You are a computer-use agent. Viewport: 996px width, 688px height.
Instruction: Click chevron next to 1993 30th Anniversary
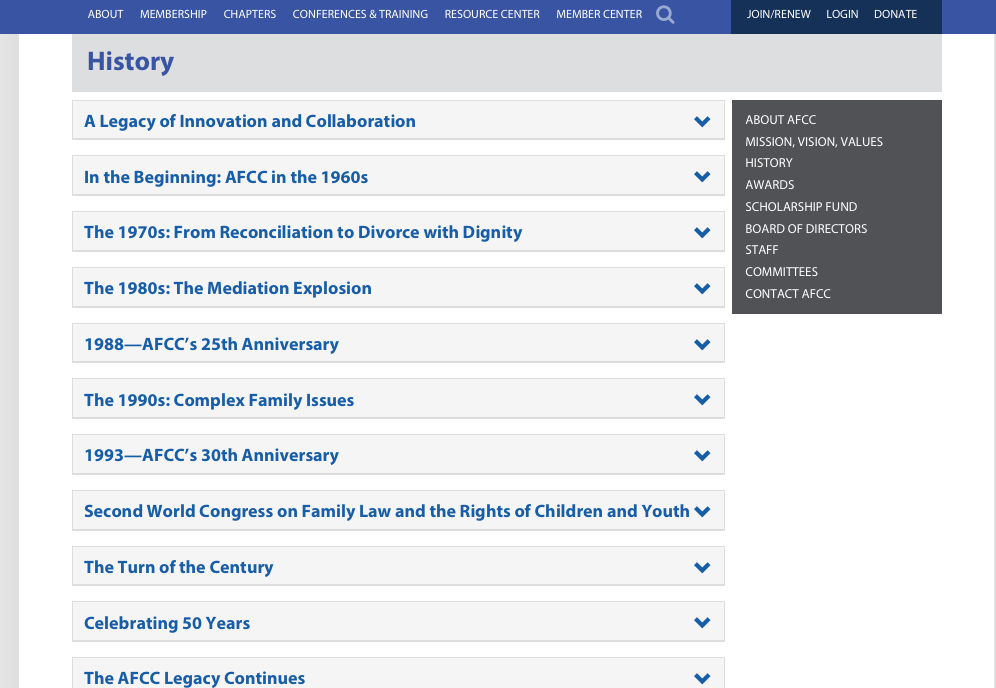click(x=702, y=456)
